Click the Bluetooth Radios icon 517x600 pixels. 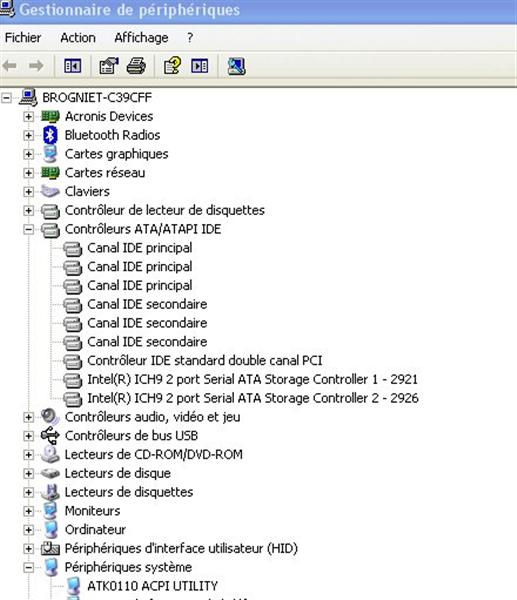tap(50, 135)
